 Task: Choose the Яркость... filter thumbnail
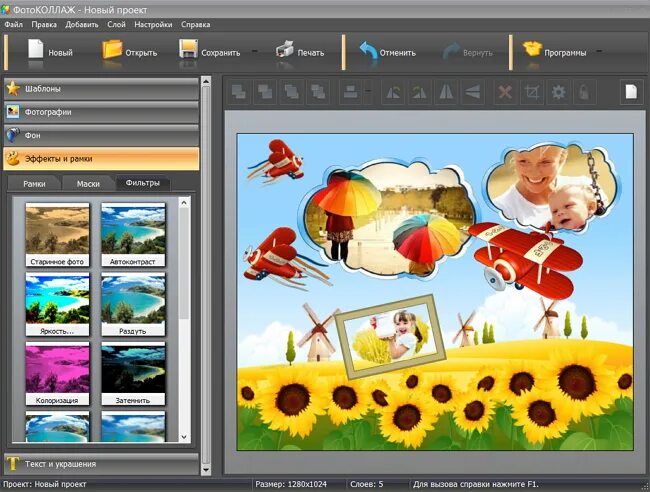57,304
